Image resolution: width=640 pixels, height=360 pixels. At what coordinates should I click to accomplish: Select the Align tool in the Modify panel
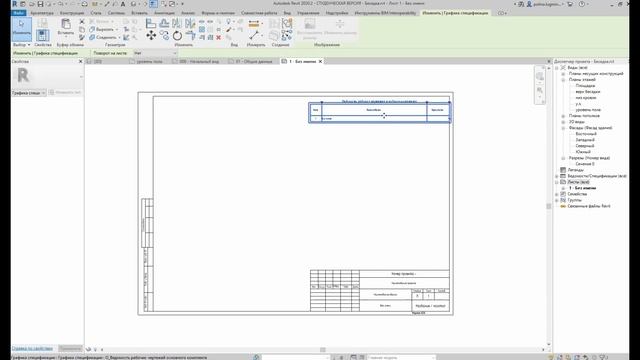click(x=151, y=23)
